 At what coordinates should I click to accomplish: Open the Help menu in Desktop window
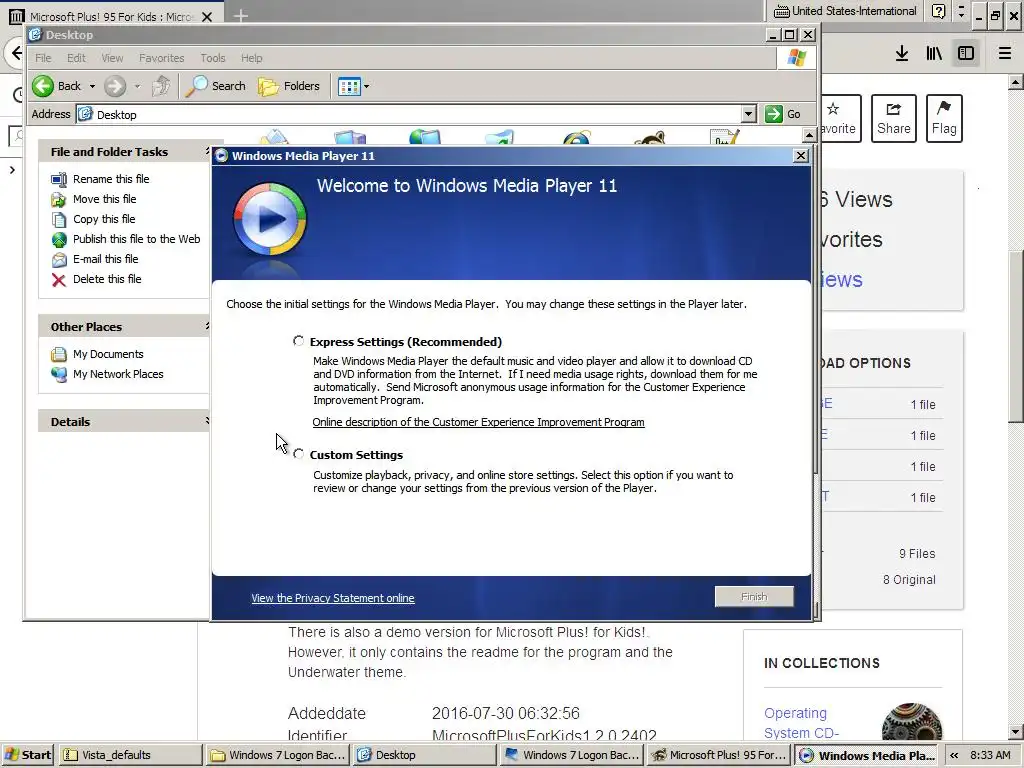click(251, 58)
